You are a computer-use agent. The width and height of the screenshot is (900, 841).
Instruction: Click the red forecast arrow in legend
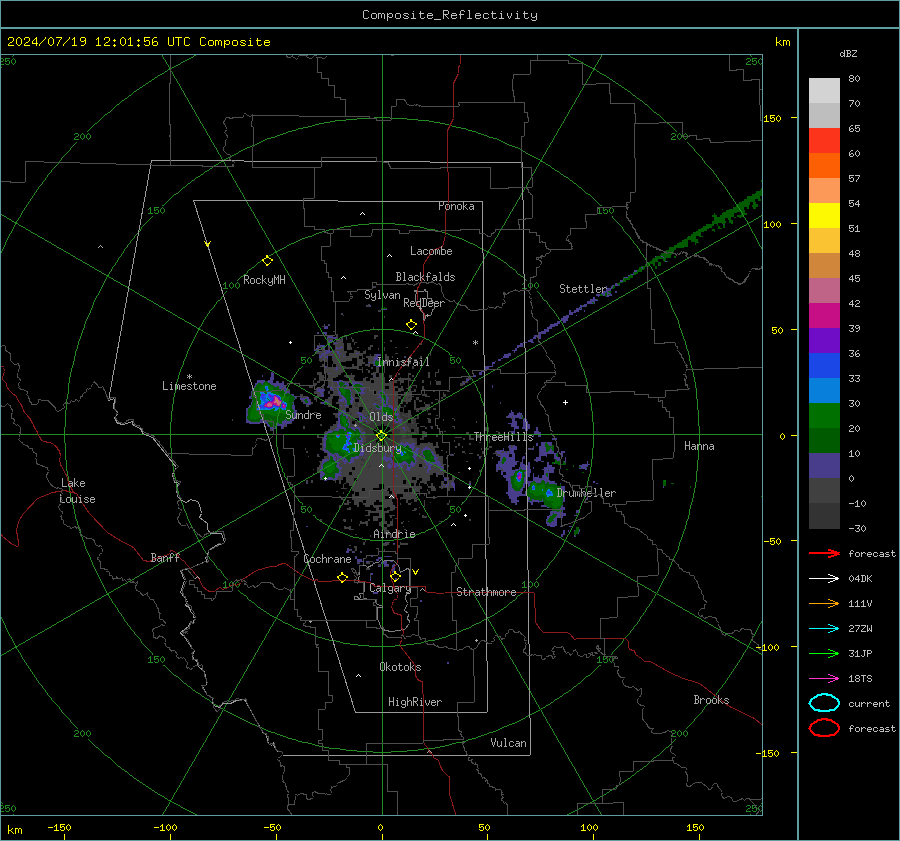[x=824, y=553]
